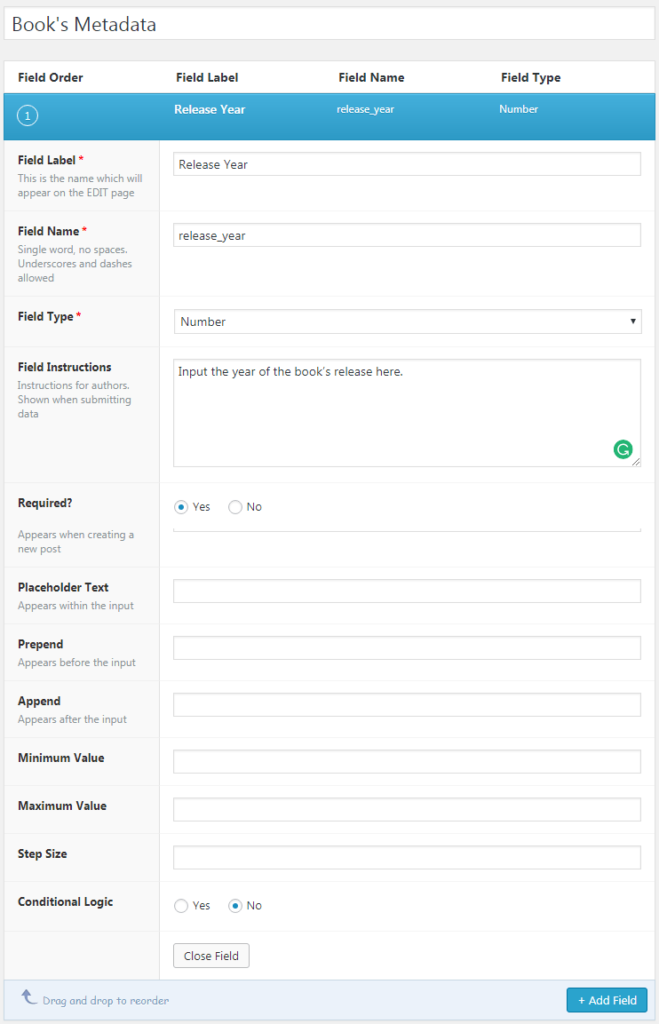Click the field order number 1 circle
This screenshot has width=659, height=1024.
pos(27,116)
